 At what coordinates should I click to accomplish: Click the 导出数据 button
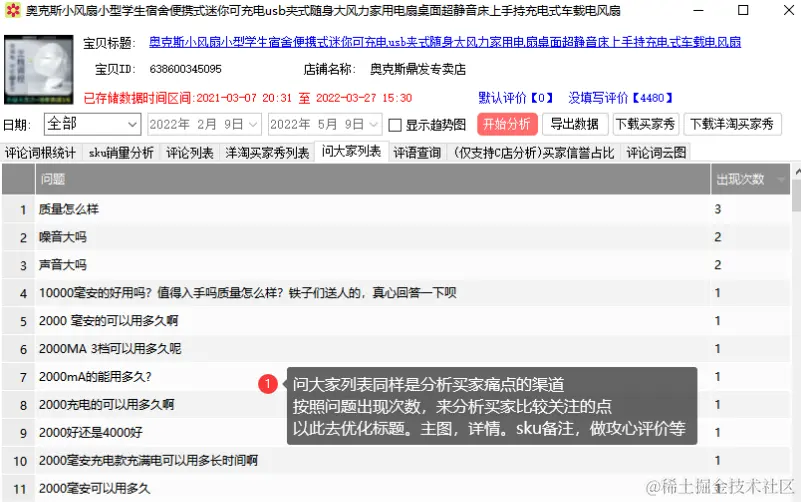[575, 124]
